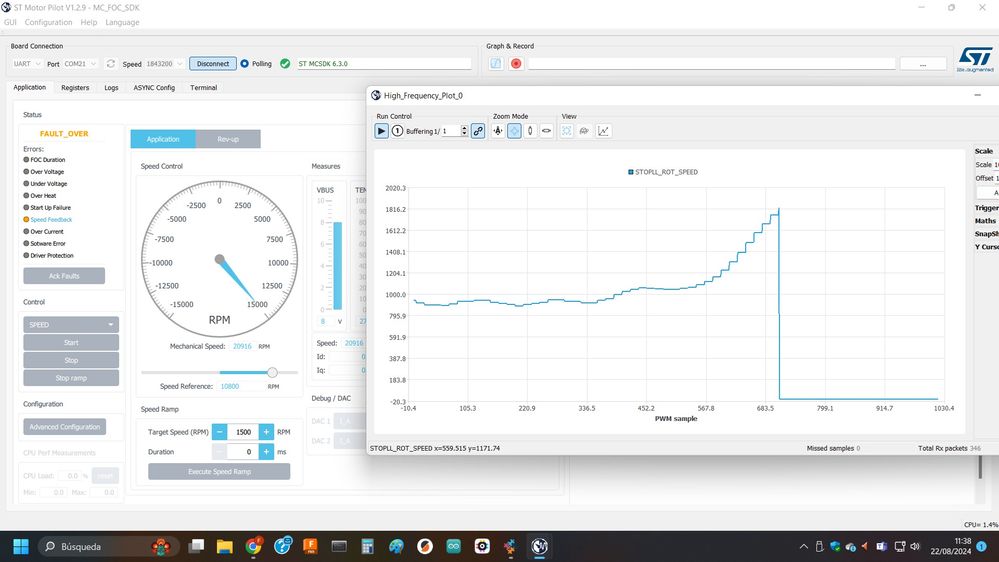The height and width of the screenshot is (562, 999).
Task: Open the UART connection type dropdown
Action: tap(27, 64)
